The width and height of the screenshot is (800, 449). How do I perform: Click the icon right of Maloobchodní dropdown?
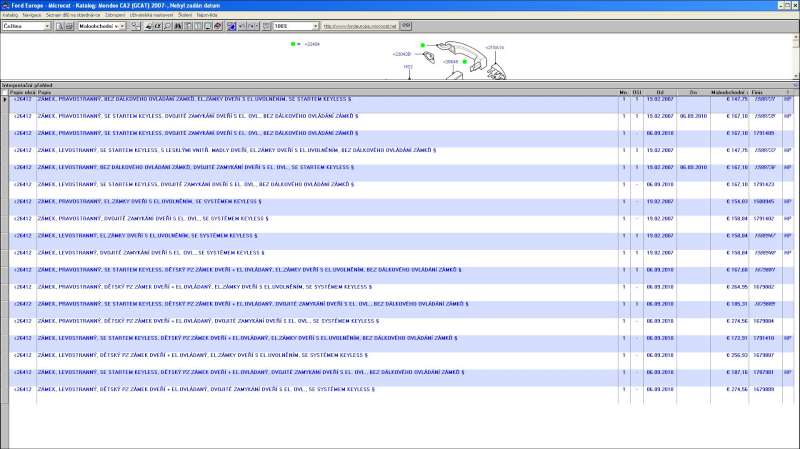[134, 26]
